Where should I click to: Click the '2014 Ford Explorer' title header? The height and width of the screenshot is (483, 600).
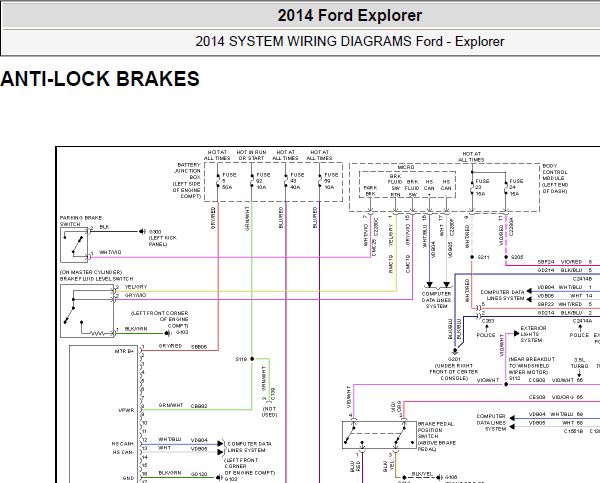[349, 16]
